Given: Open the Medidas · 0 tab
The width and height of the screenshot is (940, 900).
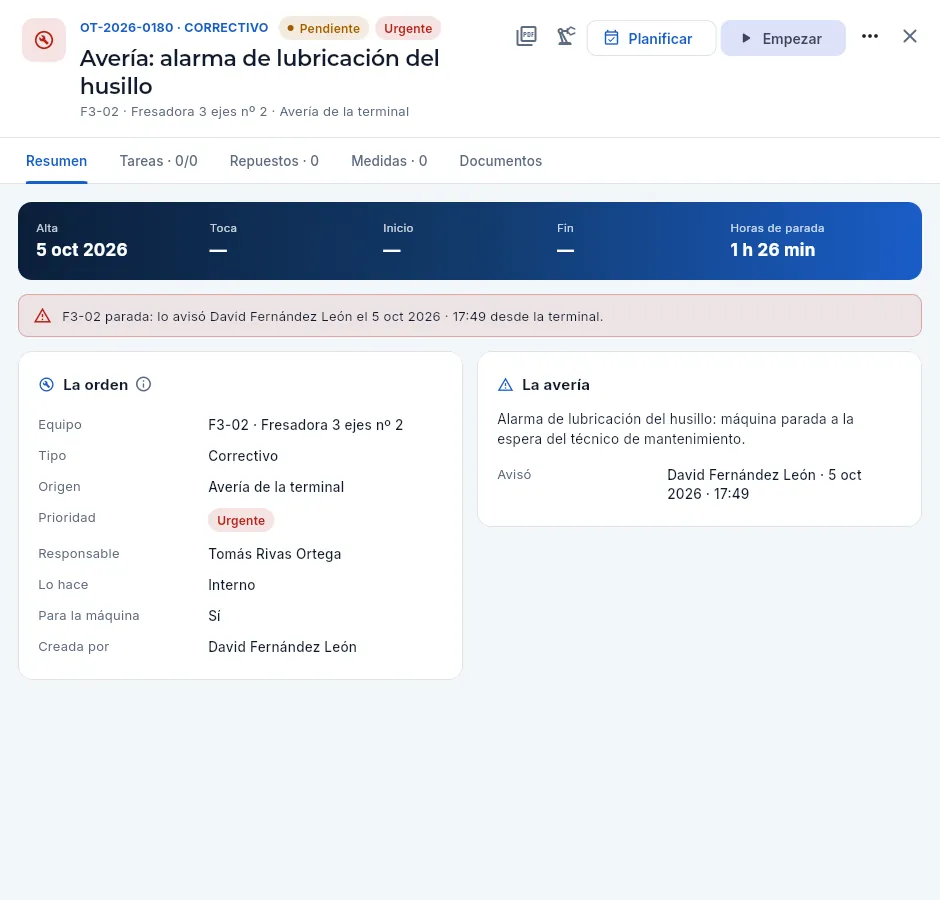Looking at the screenshot, I should (389, 161).
